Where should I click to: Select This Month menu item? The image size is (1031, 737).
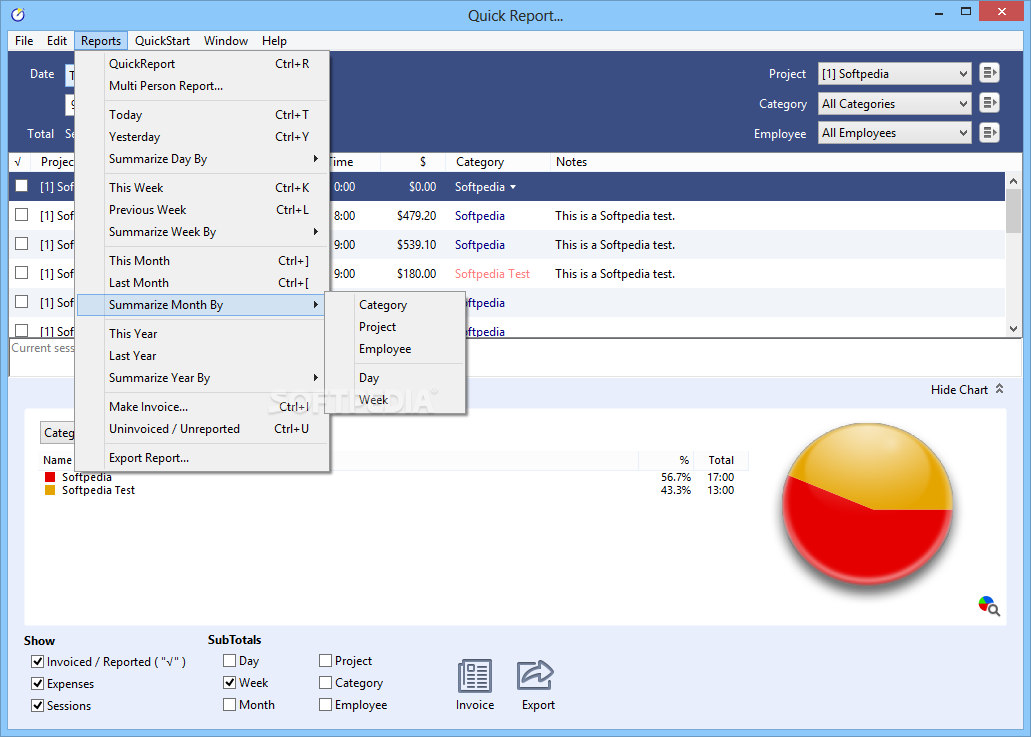pyautogui.click(x=203, y=261)
